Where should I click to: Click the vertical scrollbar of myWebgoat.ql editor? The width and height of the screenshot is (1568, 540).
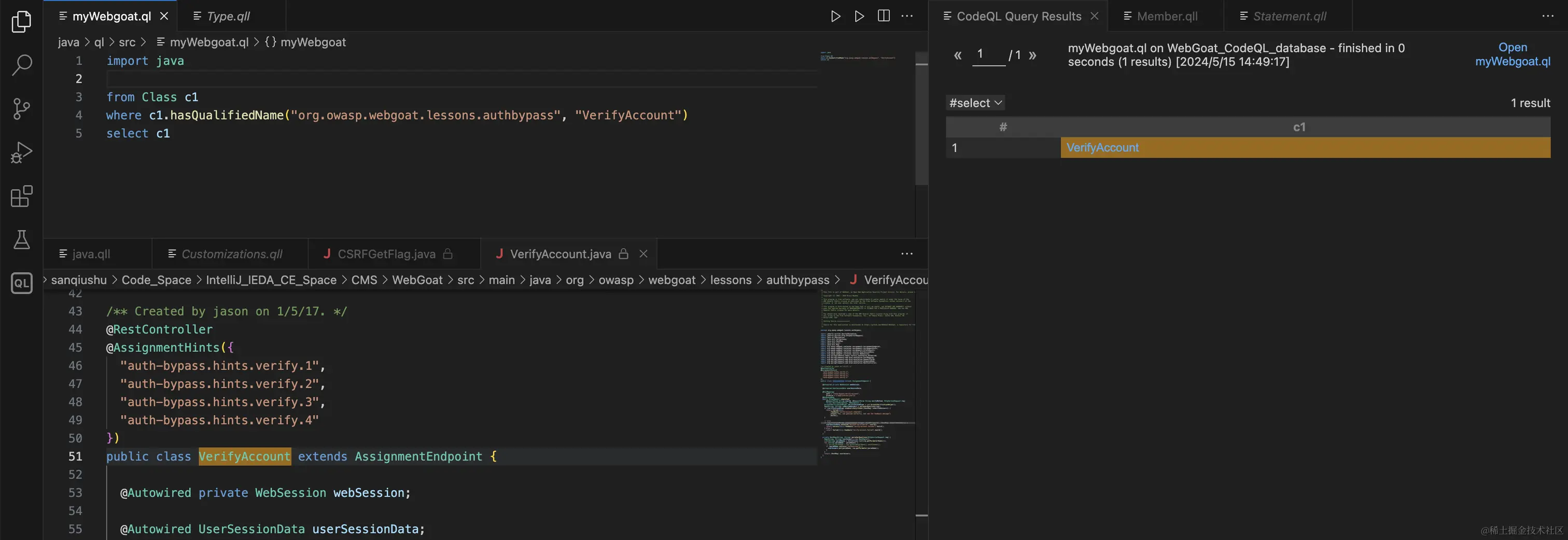click(x=921, y=119)
